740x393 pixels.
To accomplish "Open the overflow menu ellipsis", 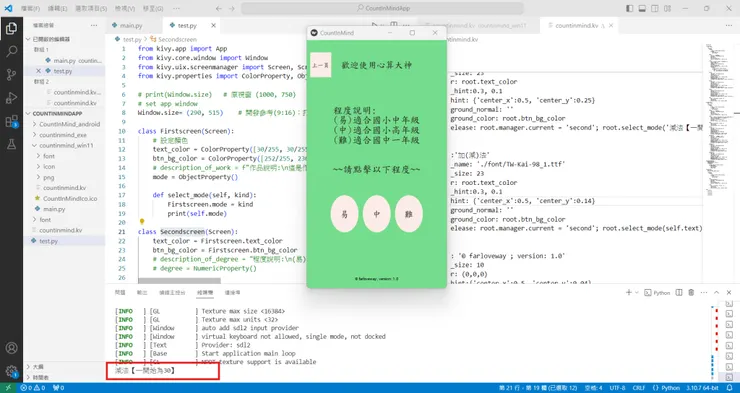I will (176, 8).
